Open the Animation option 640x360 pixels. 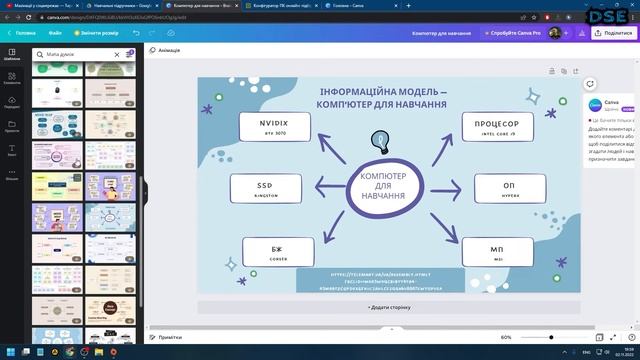(164, 50)
